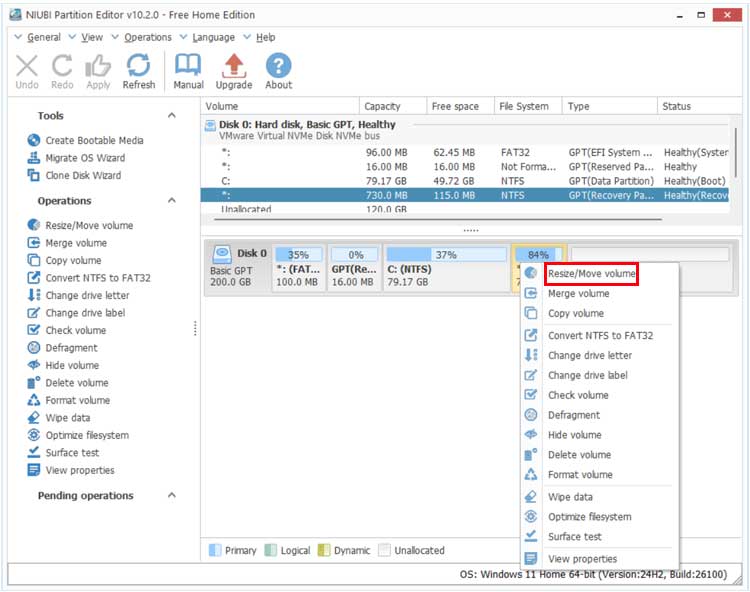Open Clone Disk Wizard from sidebar
This screenshot has height=592, width=750.
click(83, 175)
